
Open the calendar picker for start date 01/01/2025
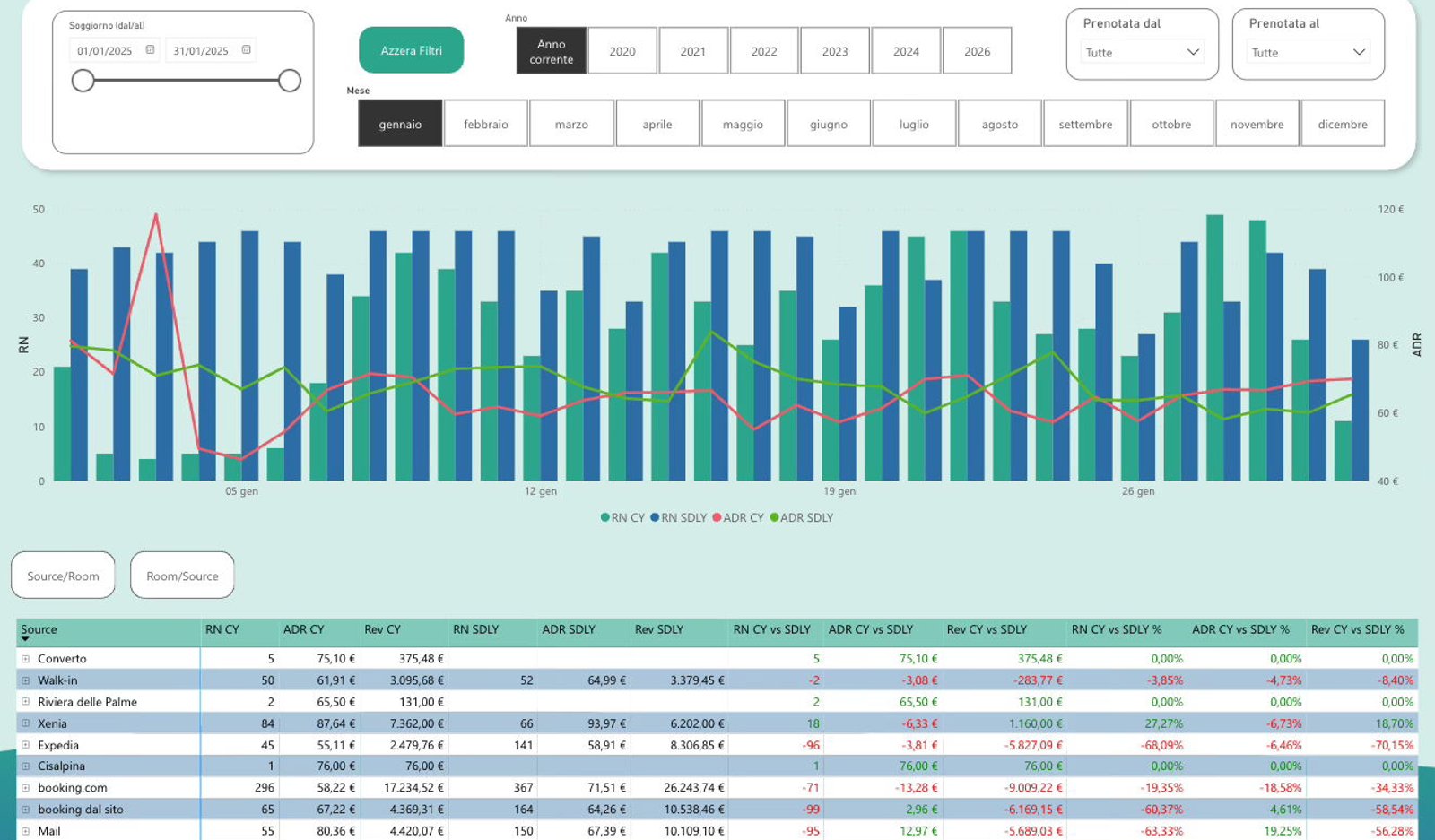coord(151,50)
